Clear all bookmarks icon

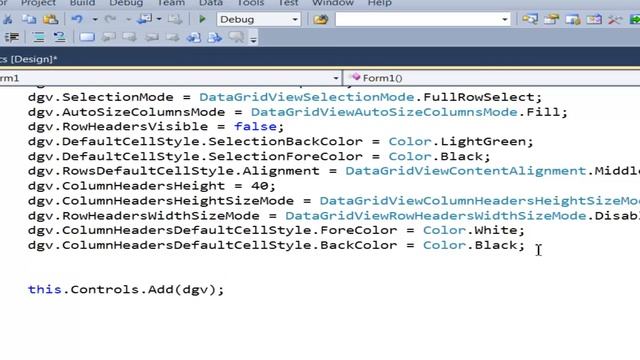click(237, 38)
